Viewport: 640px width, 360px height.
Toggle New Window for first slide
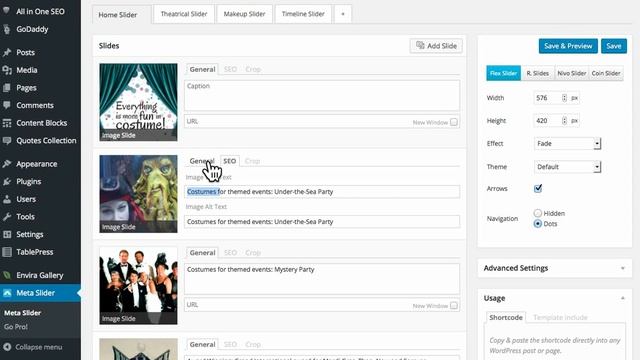pyautogui.click(x=453, y=122)
